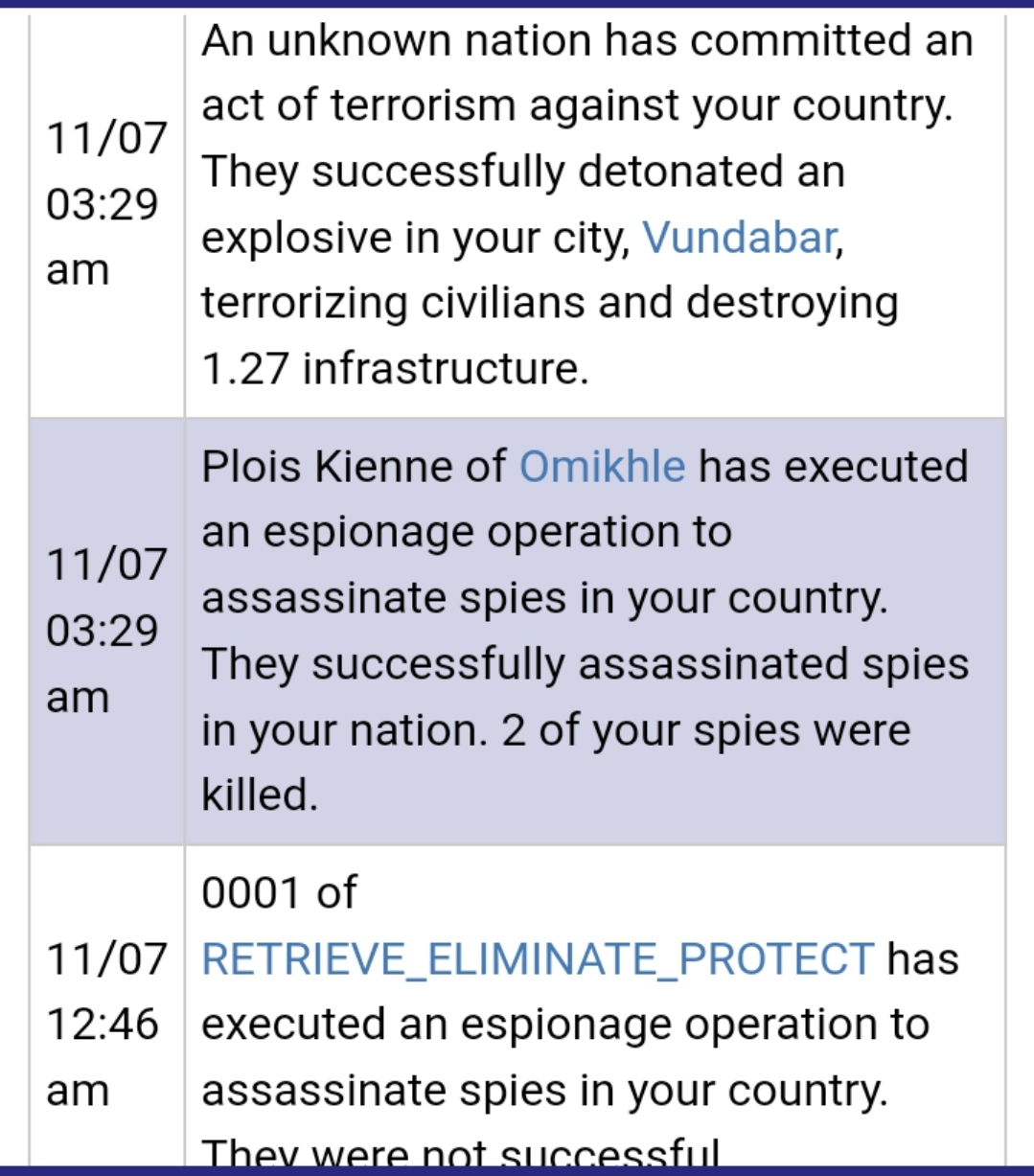Screen dimensions: 1034x1176
Task: Click the "They successfully detonated an" line
Action: 523,172
